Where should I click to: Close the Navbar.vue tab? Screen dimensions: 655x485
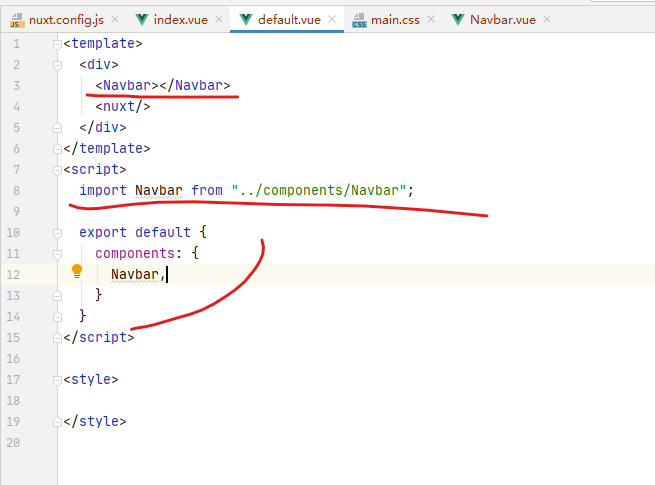tap(547, 19)
